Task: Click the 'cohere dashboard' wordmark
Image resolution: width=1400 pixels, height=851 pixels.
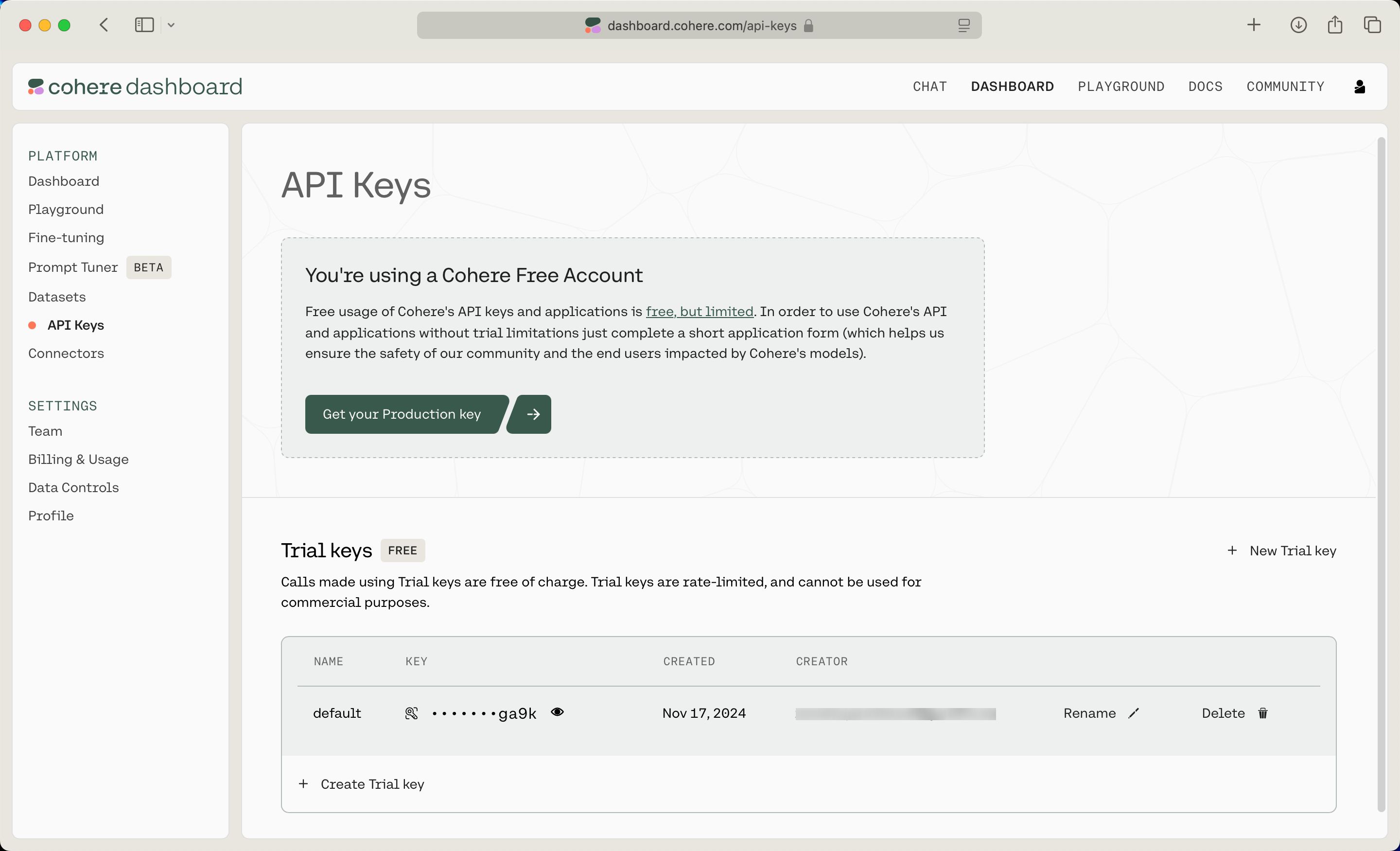Action: [x=145, y=87]
